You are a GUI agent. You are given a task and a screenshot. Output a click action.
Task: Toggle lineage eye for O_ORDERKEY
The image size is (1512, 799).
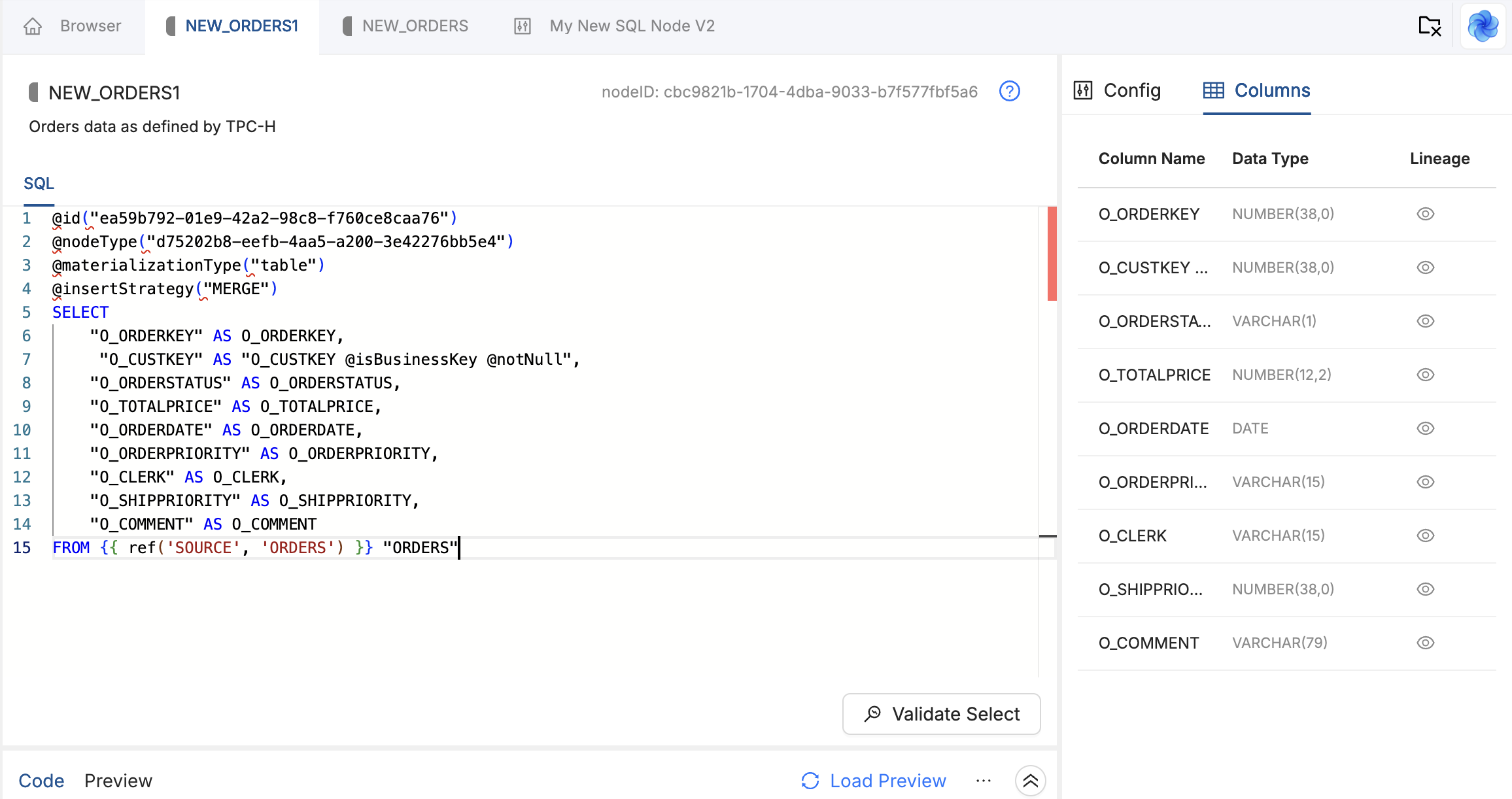point(1426,214)
